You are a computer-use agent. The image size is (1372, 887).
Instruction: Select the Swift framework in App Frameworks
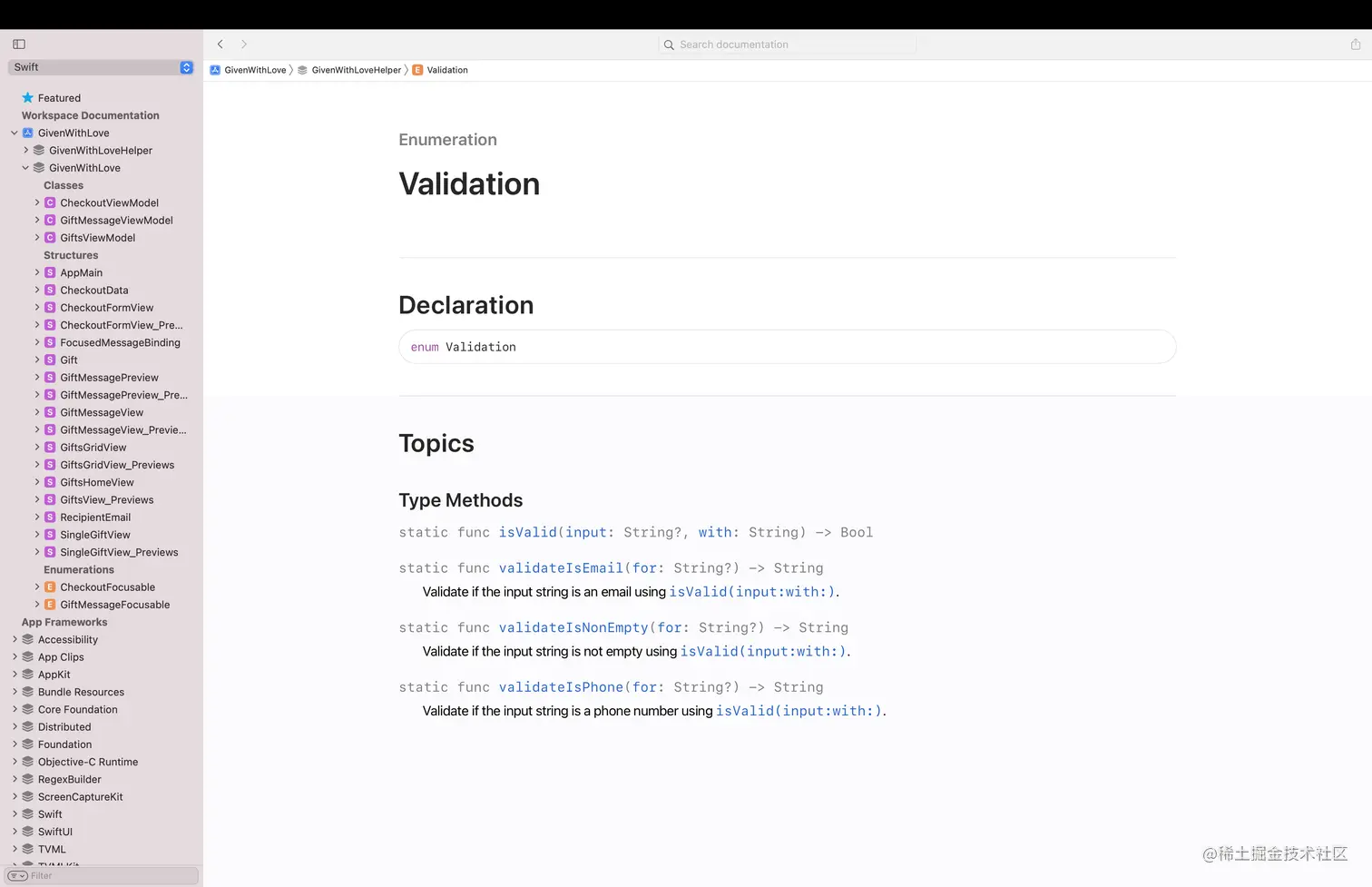click(50, 814)
